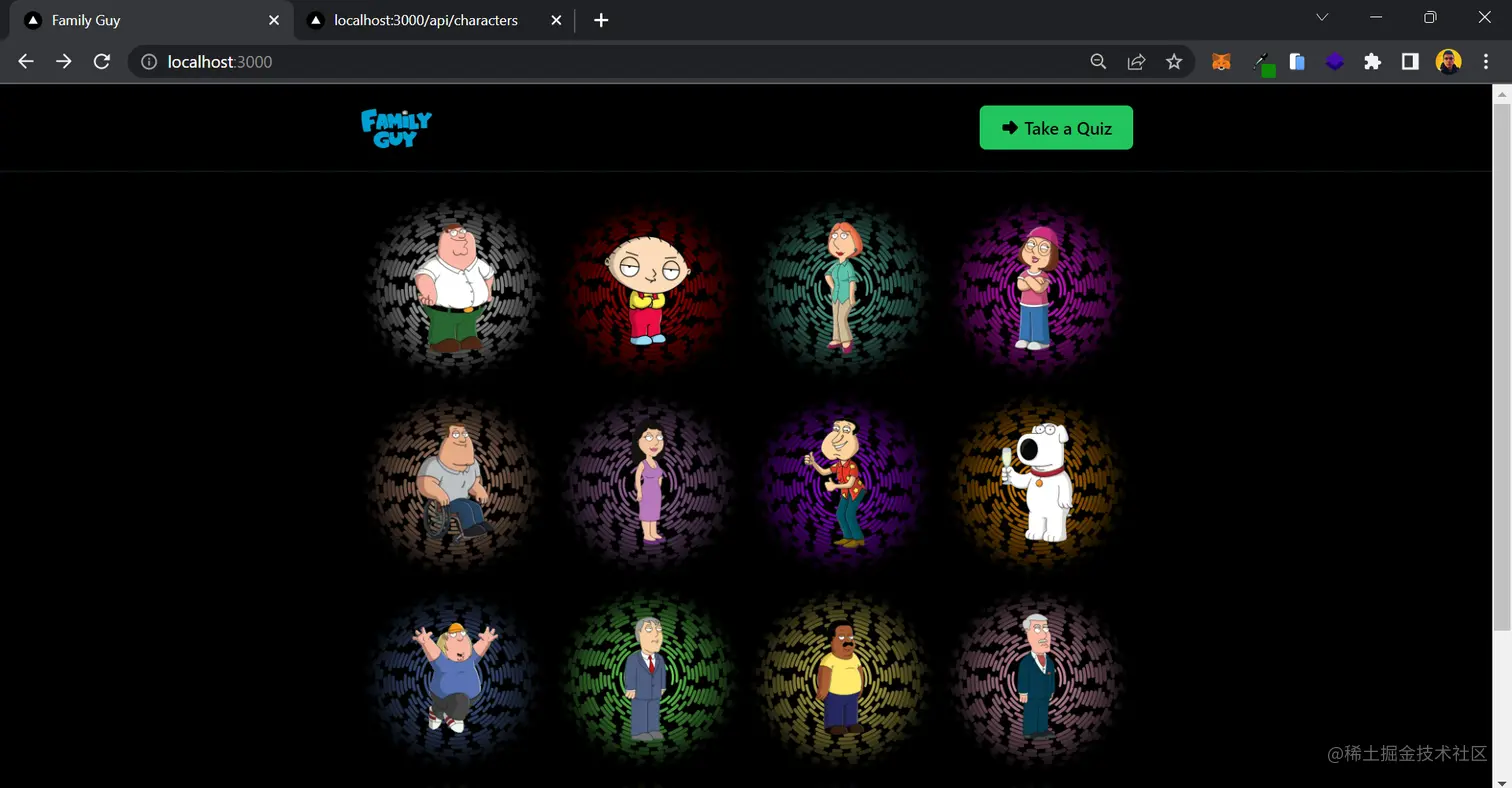The height and width of the screenshot is (788, 1512).
Task: Open the MetaMask fox extension
Action: click(1222, 62)
